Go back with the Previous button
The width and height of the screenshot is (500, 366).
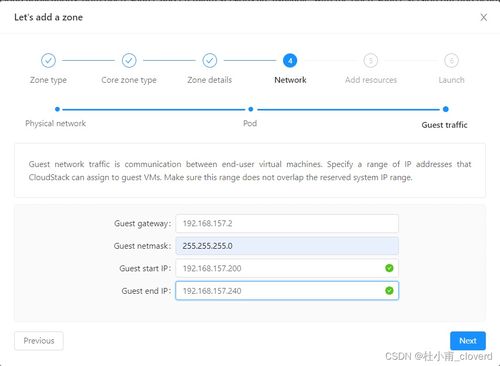click(39, 341)
